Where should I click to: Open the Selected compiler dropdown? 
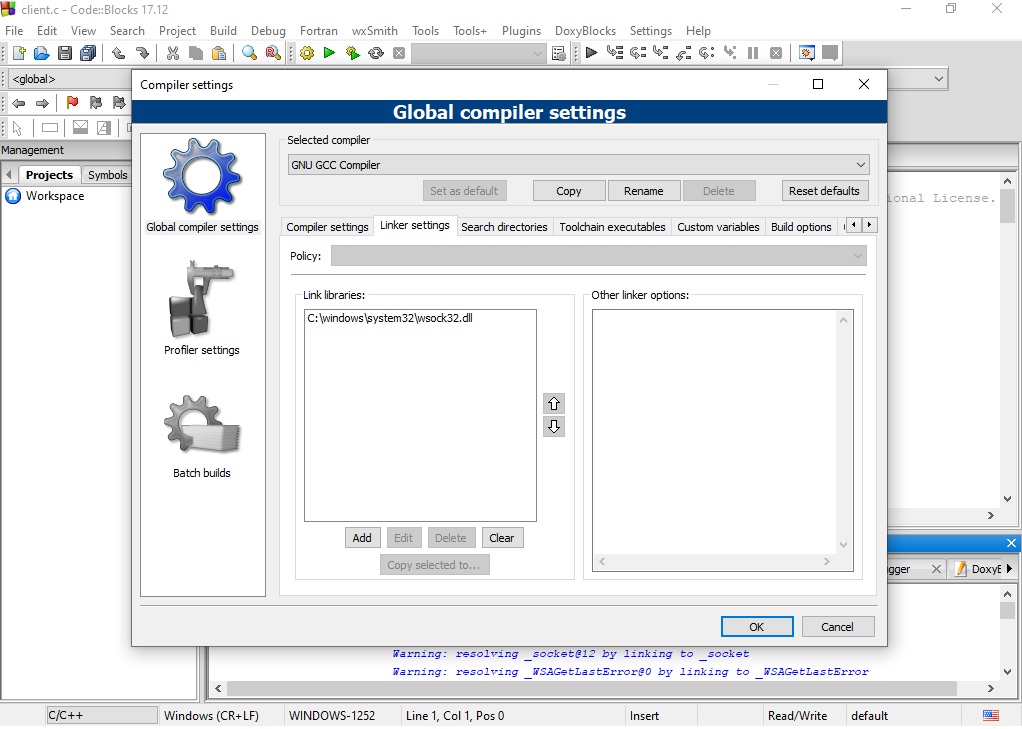coord(578,165)
